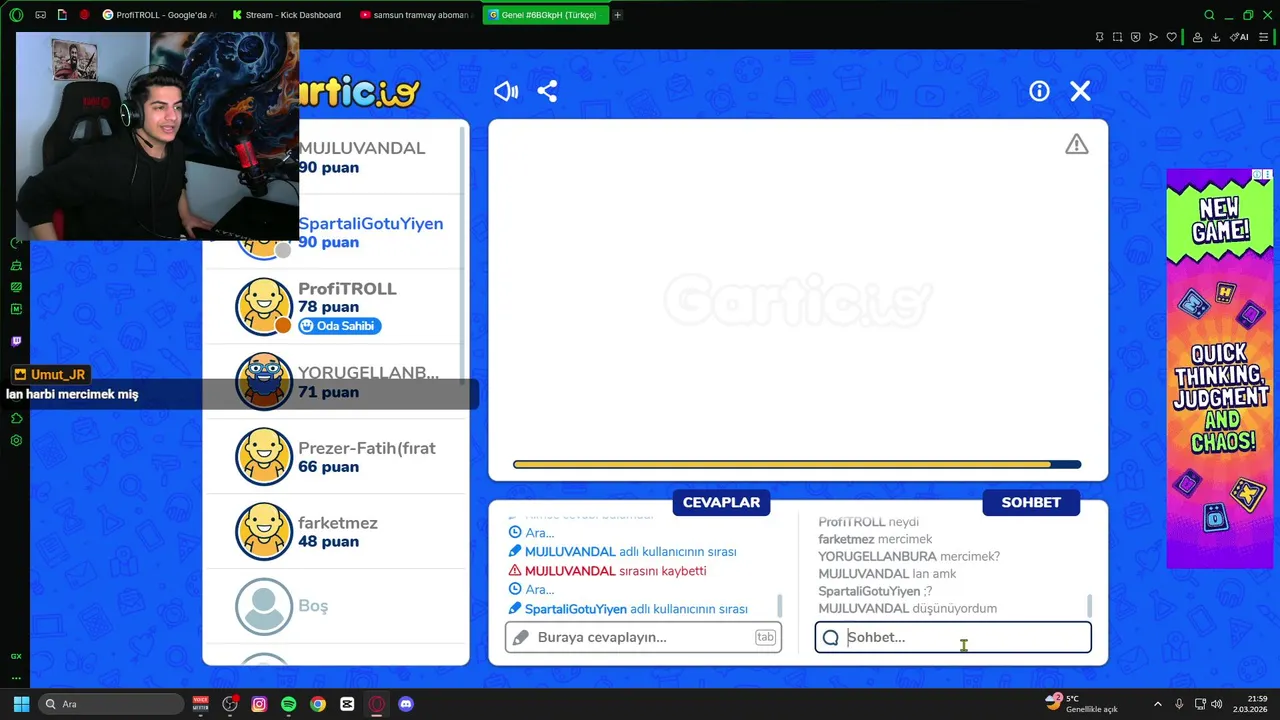
Task: Select the tab key hint in answer field
Action: [x=765, y=637]
